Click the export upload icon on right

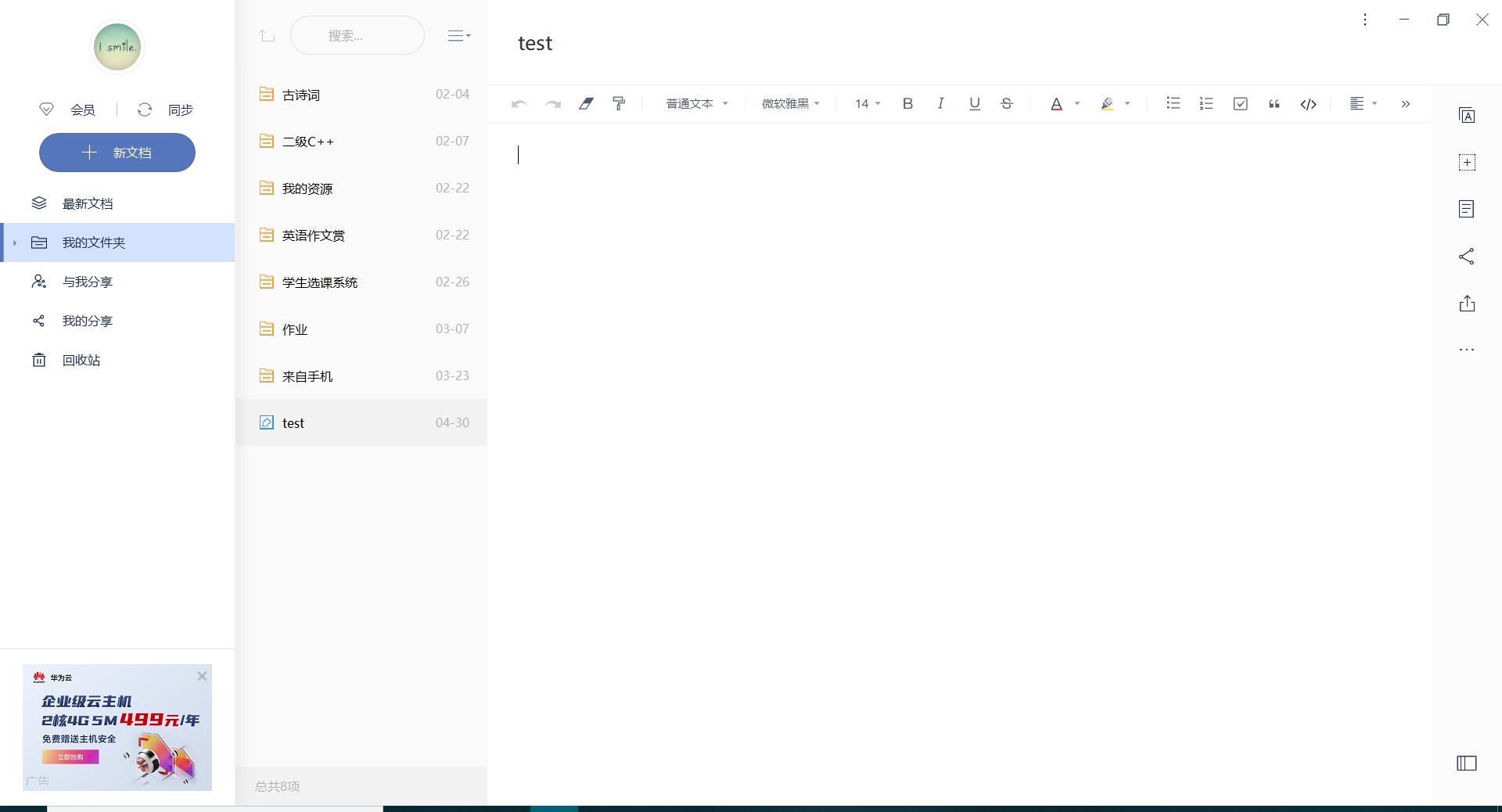point(1467,304)
